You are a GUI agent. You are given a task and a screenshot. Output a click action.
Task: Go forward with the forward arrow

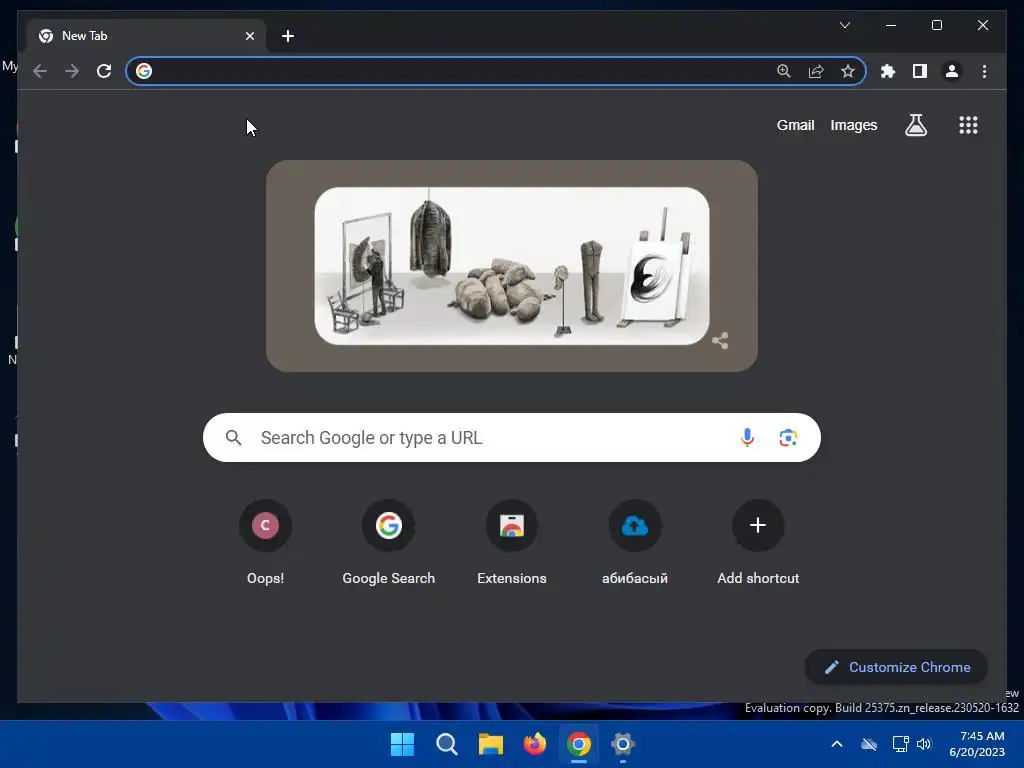pyautogui.click(x=72, y=71)
